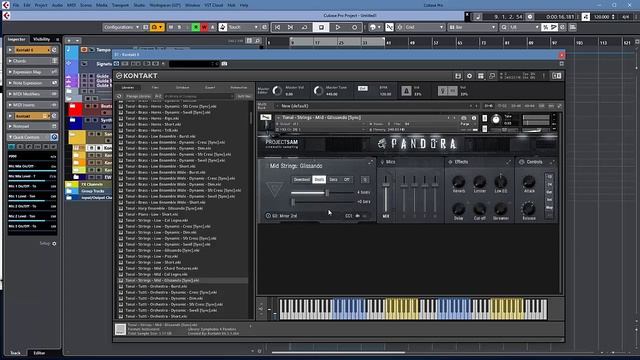This screenshot has height=360, width=640.
Task: Expand the Expression Map inspector section
Action: pyautogui.click(x=32, y=72)
